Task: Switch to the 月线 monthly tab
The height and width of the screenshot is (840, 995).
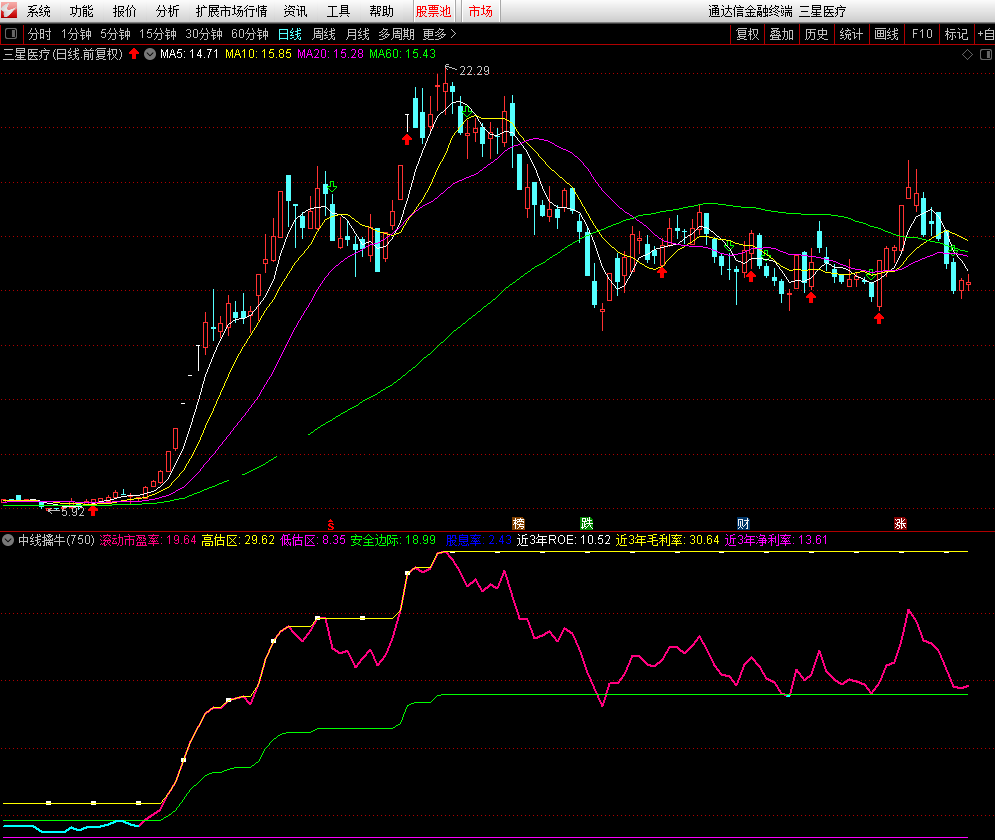Action: (x=358, y=34)
